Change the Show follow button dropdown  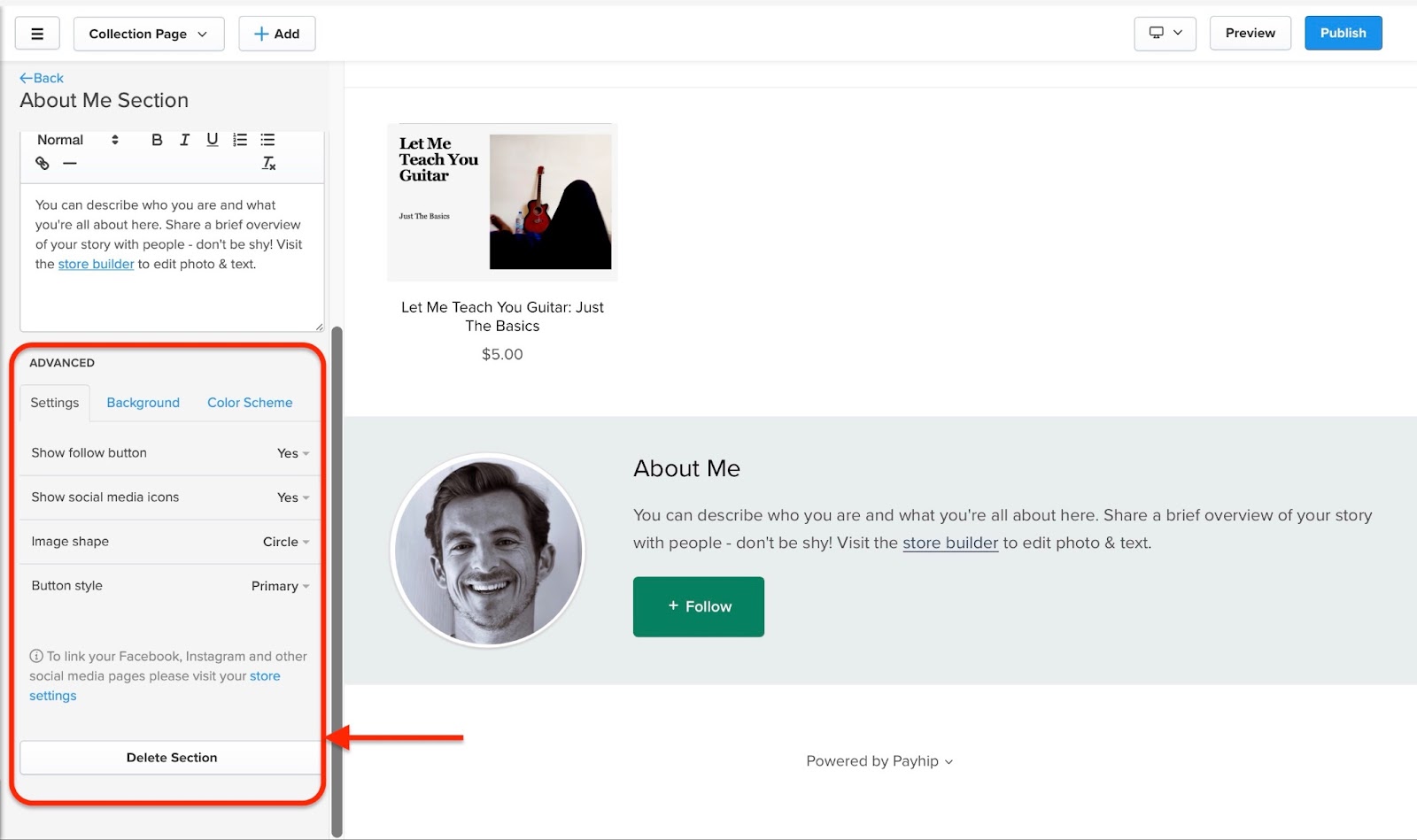292,453
